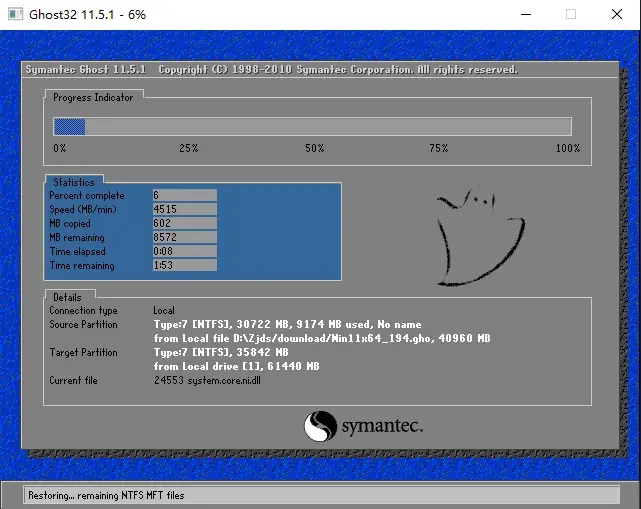This screenshot has height=509, width=641.
Task: Click the Symantec yin-yang logo
Action: [320, 426]
